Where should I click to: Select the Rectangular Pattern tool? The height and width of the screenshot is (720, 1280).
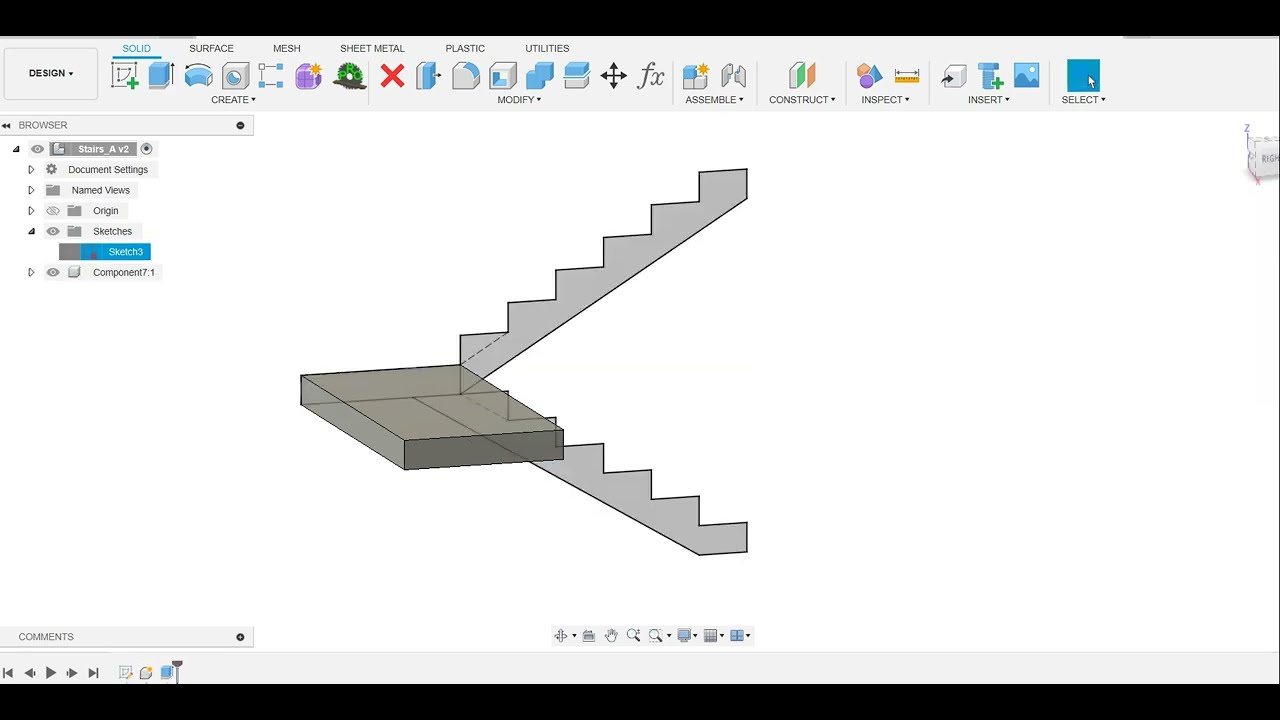click(271, 76)
